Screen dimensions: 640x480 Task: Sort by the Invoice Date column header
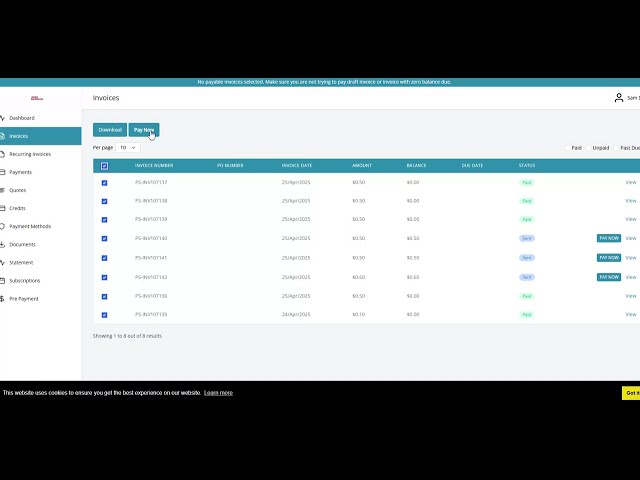pos(297,165)
